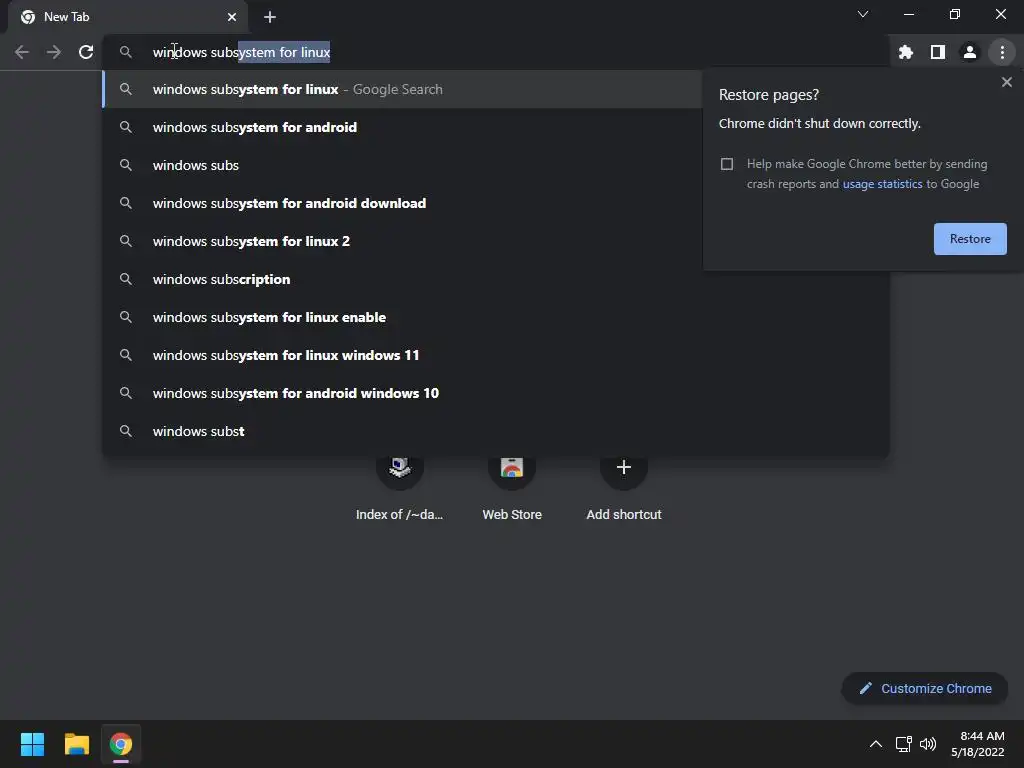Viewport: 1024px width, 768px height.
Task: Open the clock showing 8:44 AM
Action: tap(978, 744)
